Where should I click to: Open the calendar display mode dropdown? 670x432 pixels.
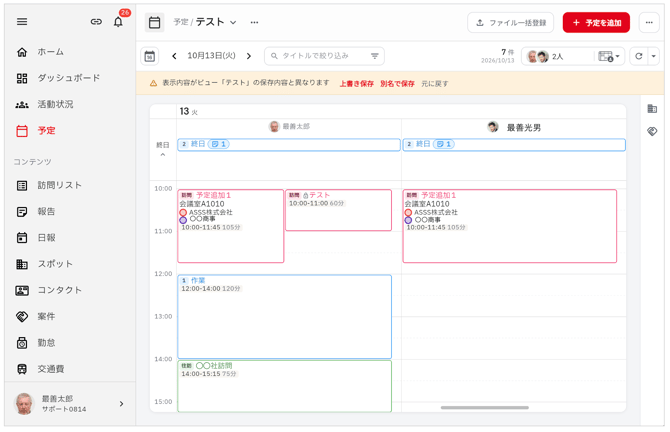(609, 56)
